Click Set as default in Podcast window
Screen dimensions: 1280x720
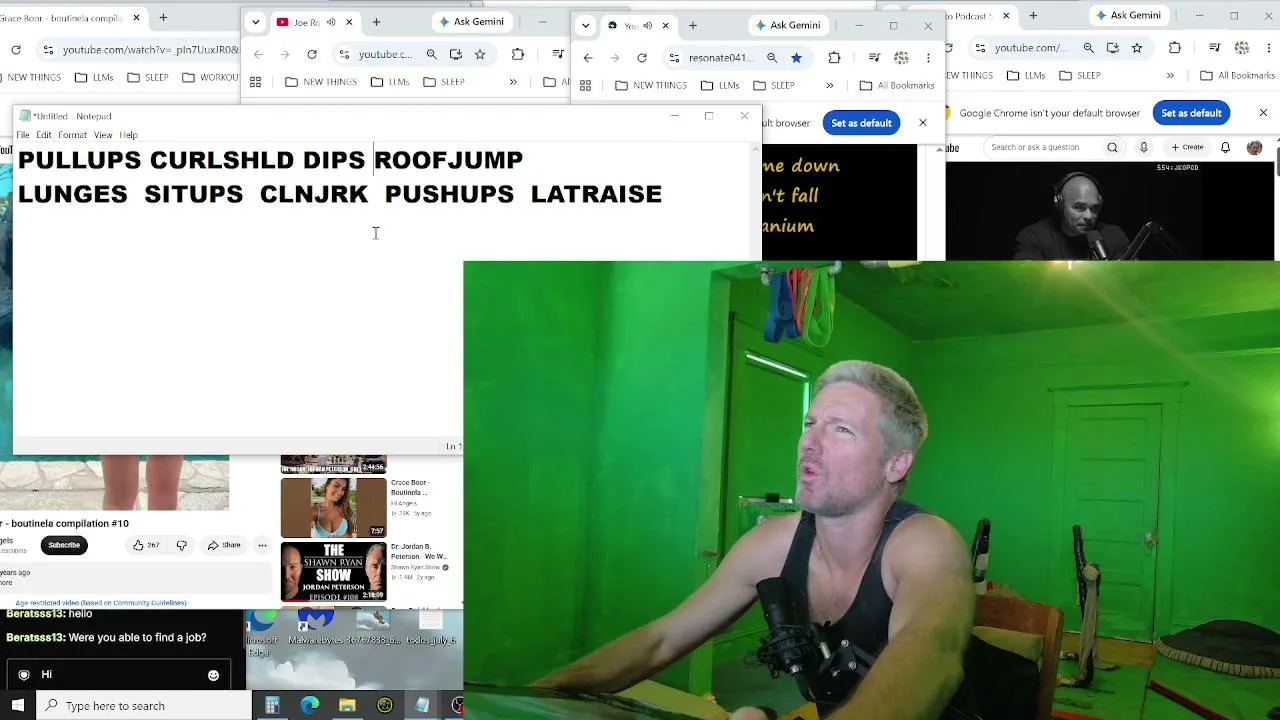coord(1191,113)
